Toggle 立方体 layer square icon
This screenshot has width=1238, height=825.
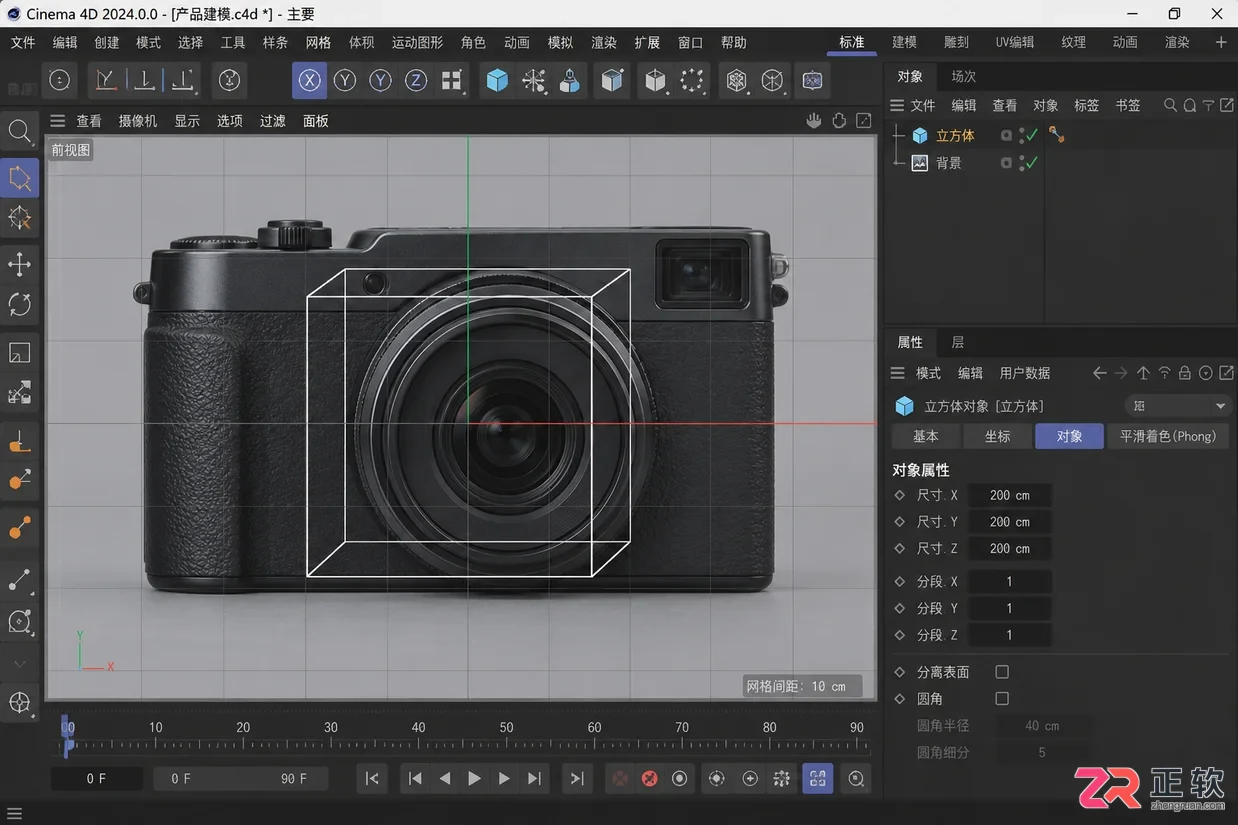1007,135
